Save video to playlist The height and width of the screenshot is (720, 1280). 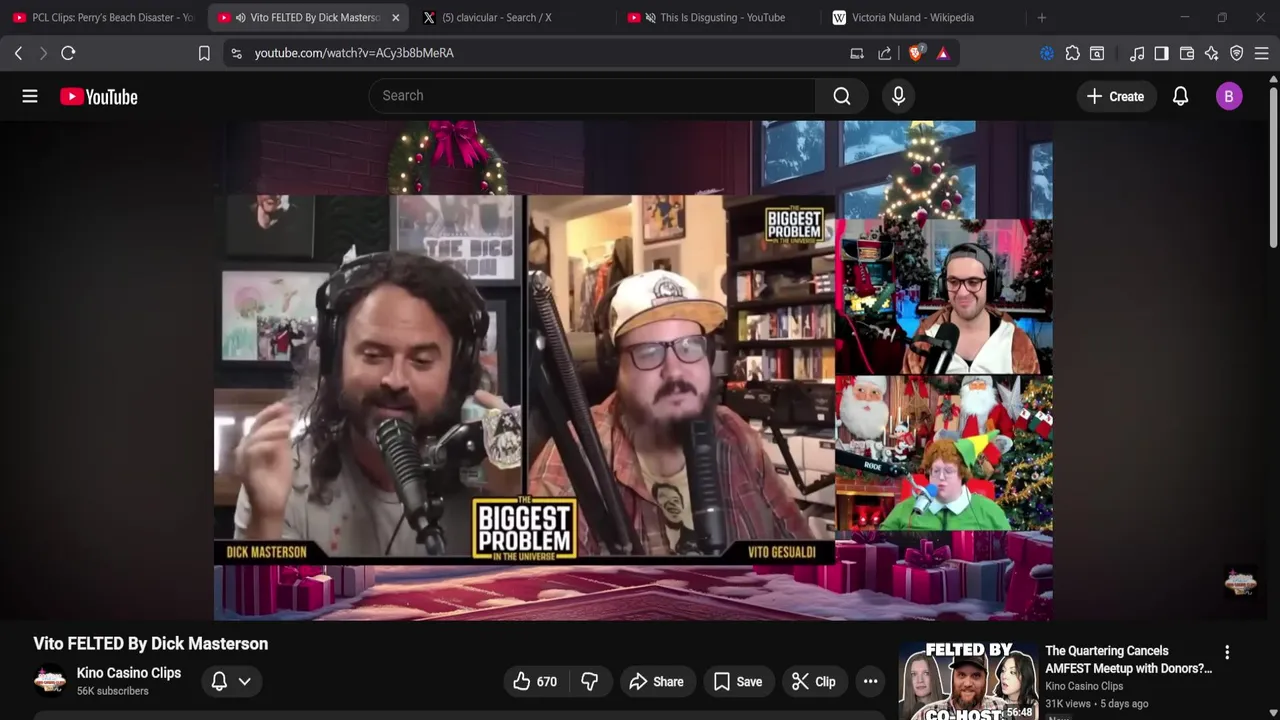click(738, 681)
